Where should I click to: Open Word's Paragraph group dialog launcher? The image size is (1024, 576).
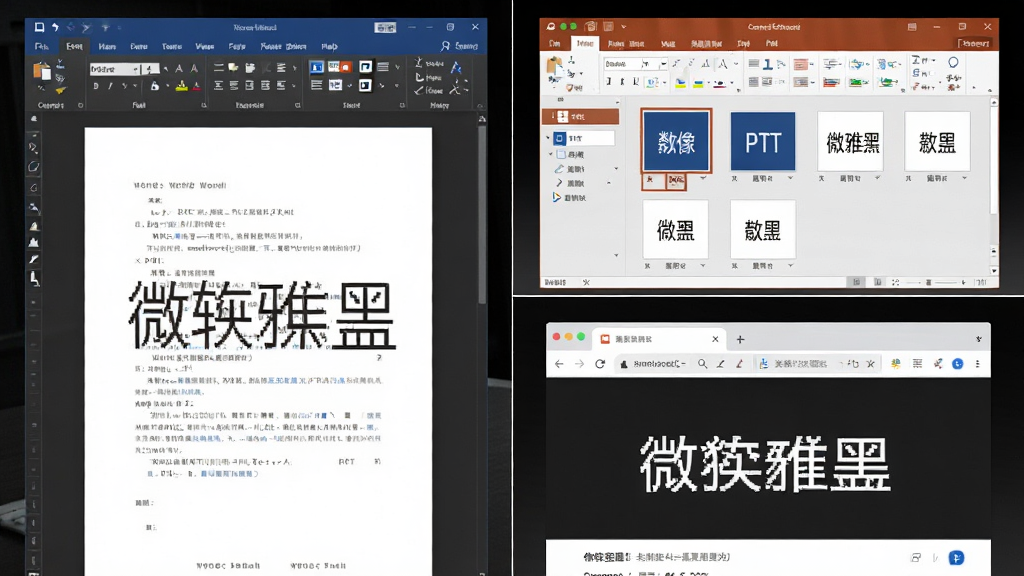[x=298, y=105]
